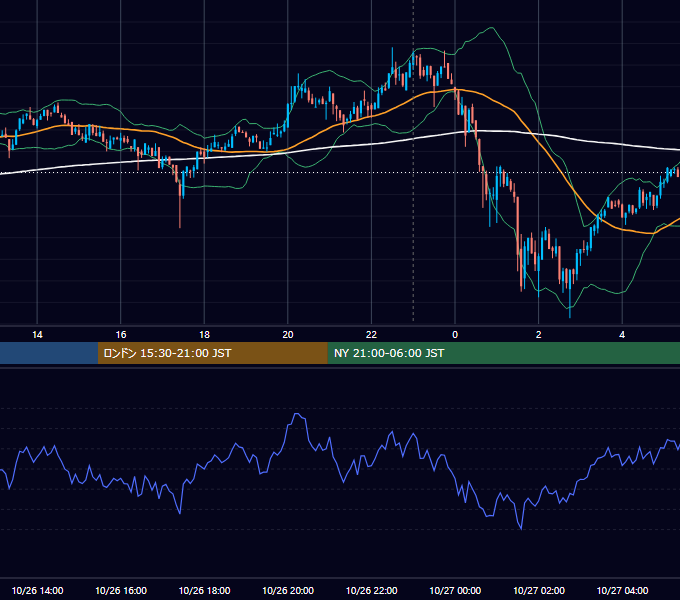This screenshot has height=600, width=680.
Task: Select the 10/27 00:00 date label
Action: click(455, 590)
